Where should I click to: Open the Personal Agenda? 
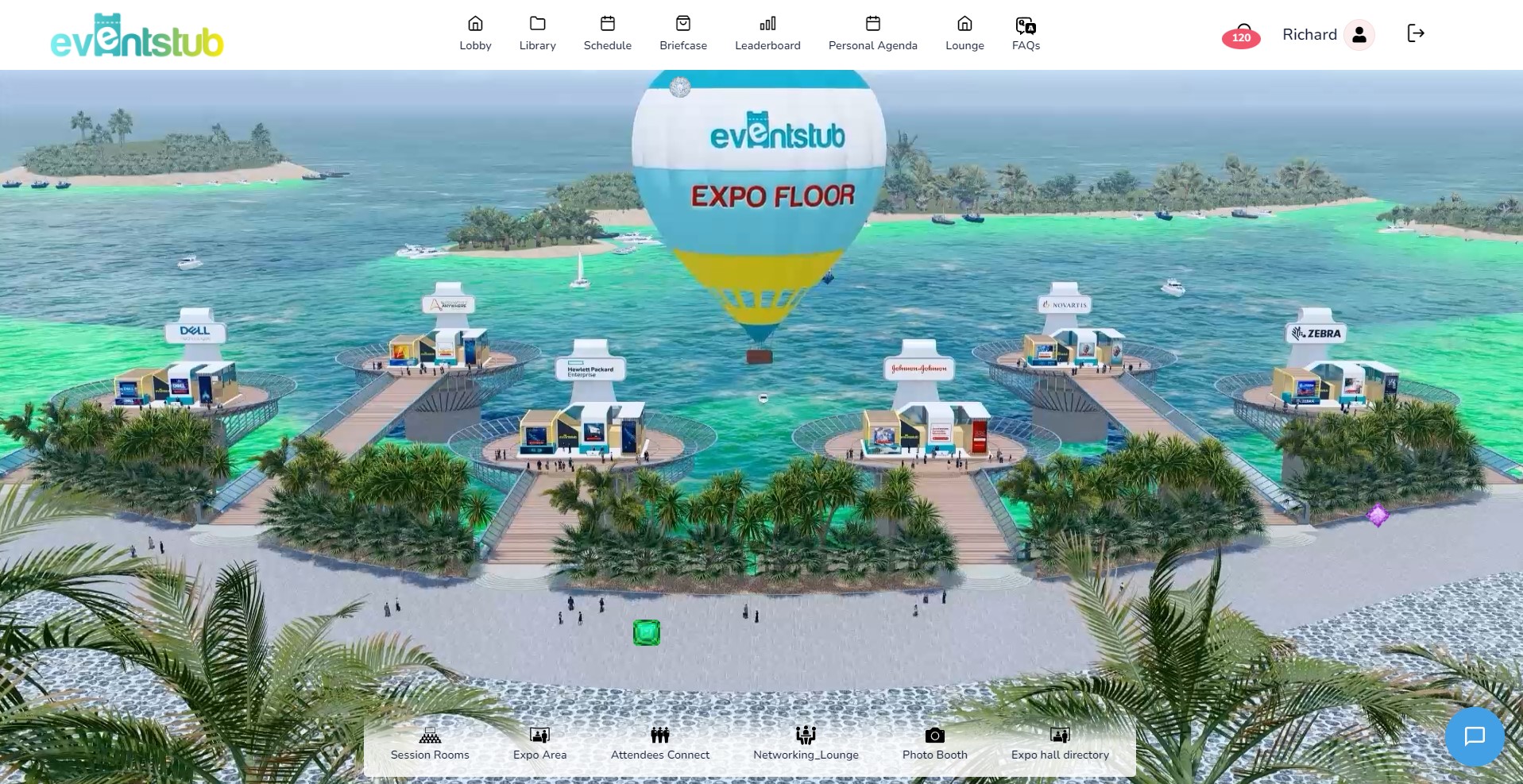872,33
